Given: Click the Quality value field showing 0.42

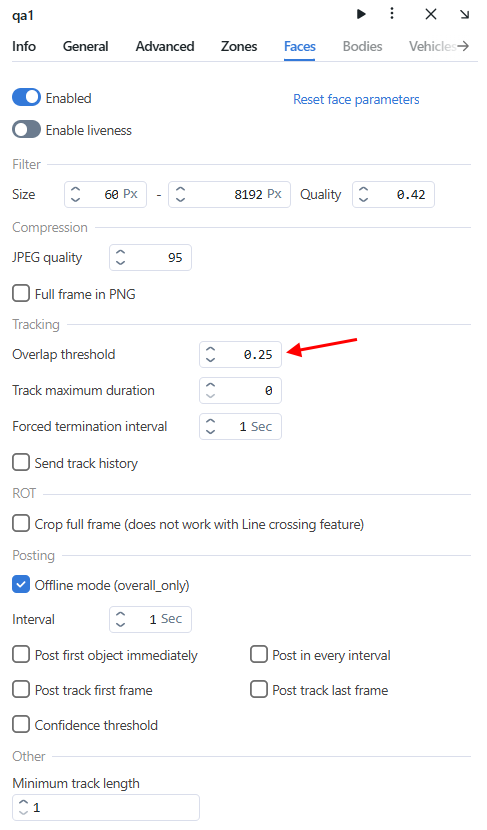Looking at the screenshot, I should 393,194.
